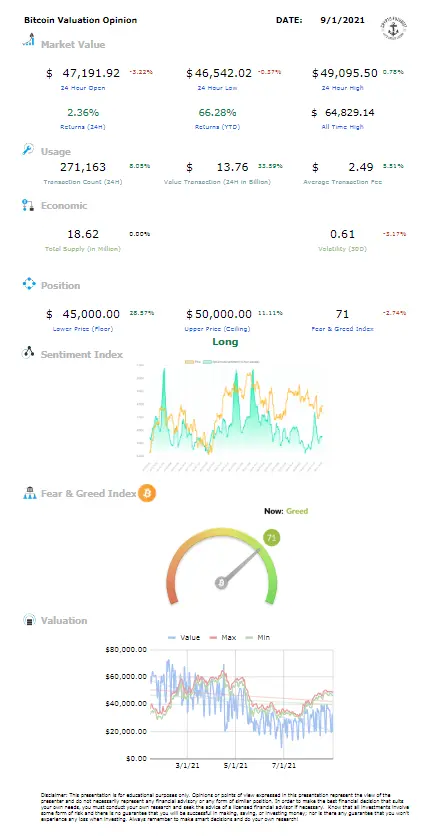The height and width of the screenshot is (836, 437).
Task: Click the Economic section icon
Action: point(28,205)
